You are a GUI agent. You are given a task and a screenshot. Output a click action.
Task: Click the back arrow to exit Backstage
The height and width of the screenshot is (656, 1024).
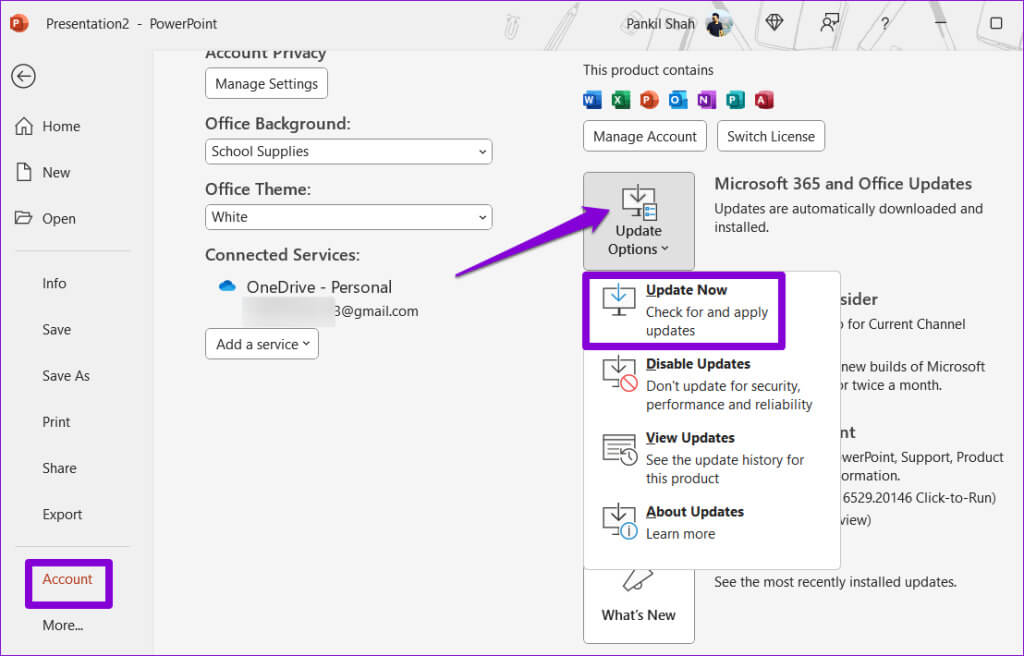(24, 76)
